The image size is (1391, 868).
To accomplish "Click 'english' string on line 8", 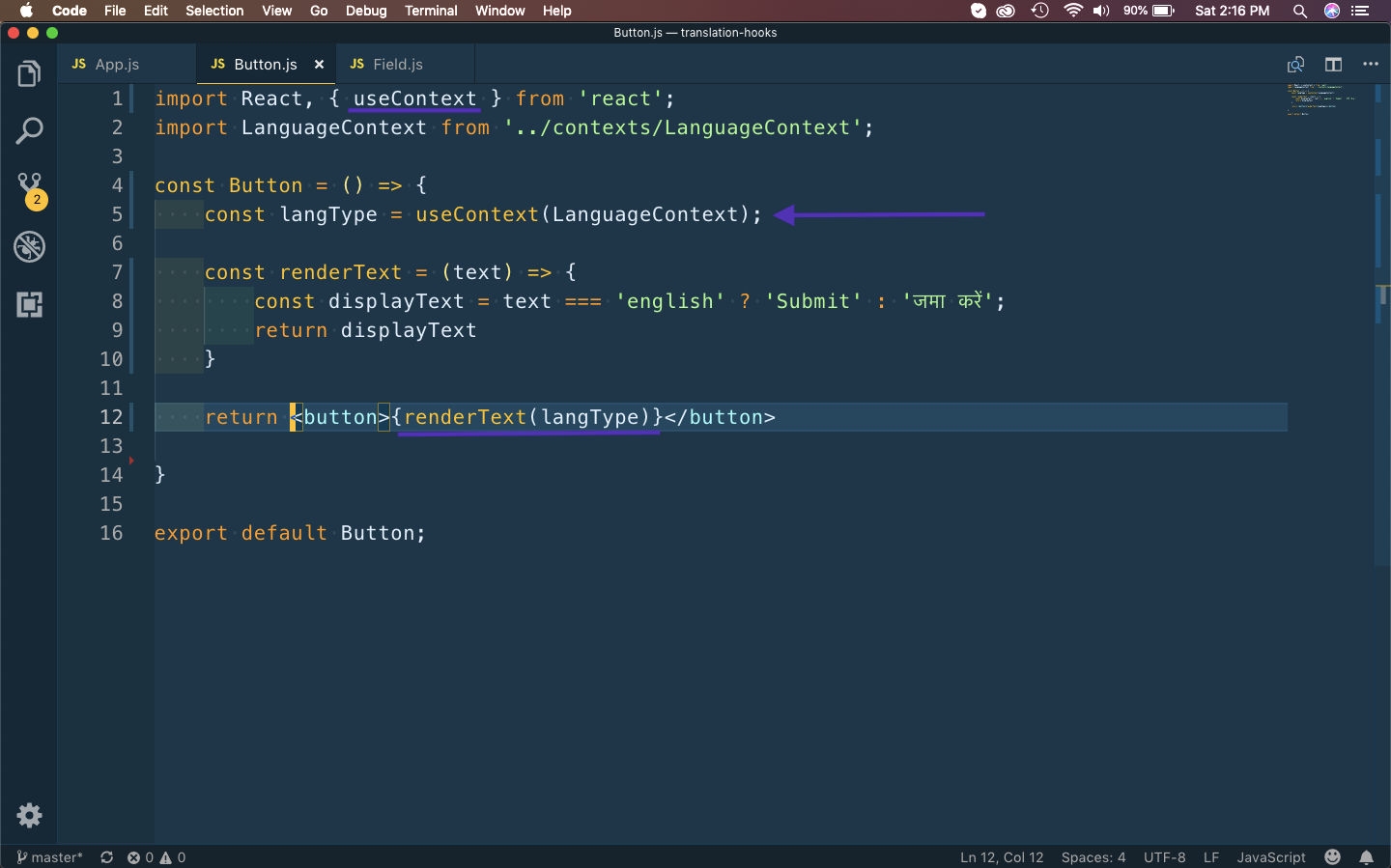I will [669, 301].
